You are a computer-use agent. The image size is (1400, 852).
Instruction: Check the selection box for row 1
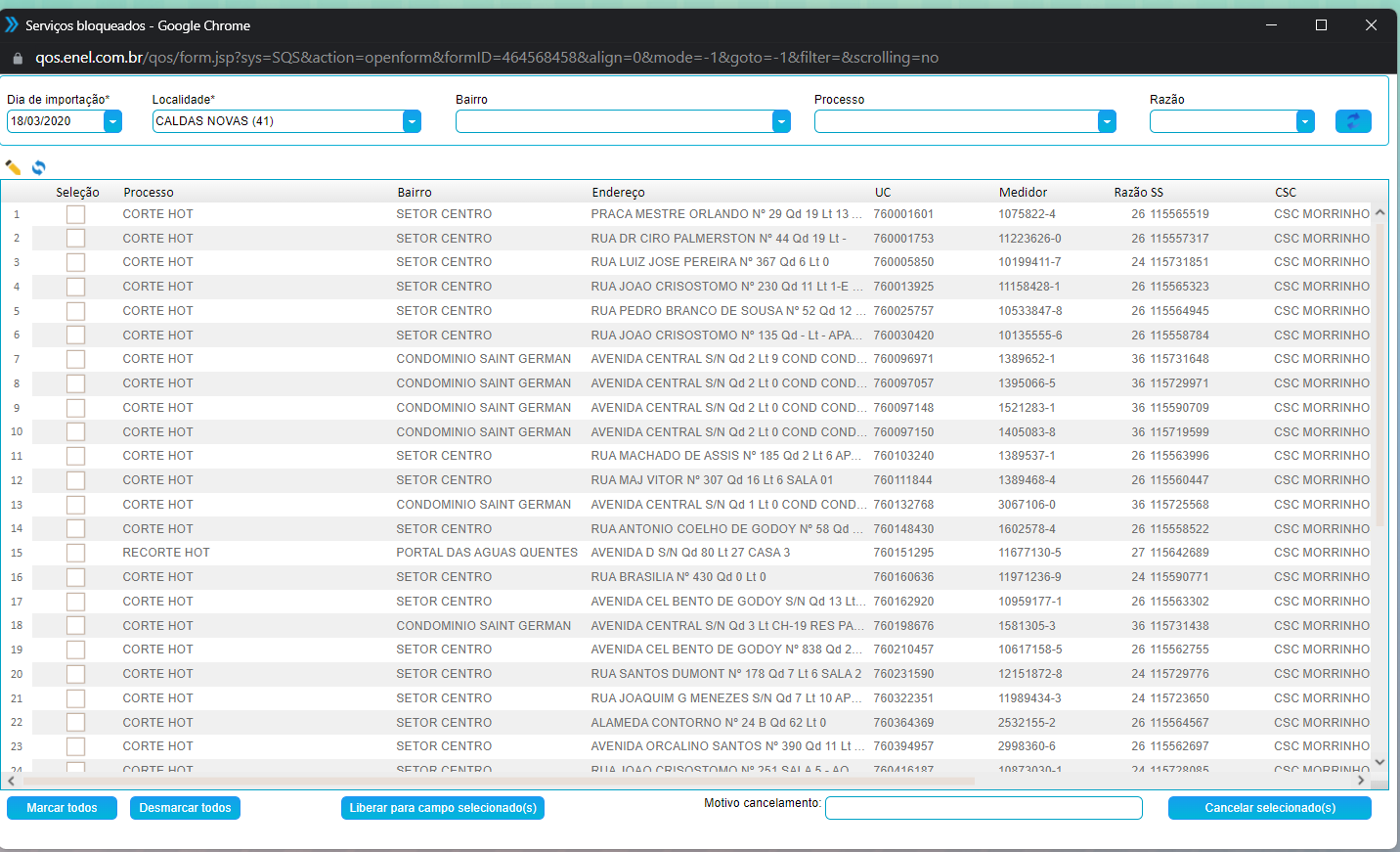(x=75, y=214)
